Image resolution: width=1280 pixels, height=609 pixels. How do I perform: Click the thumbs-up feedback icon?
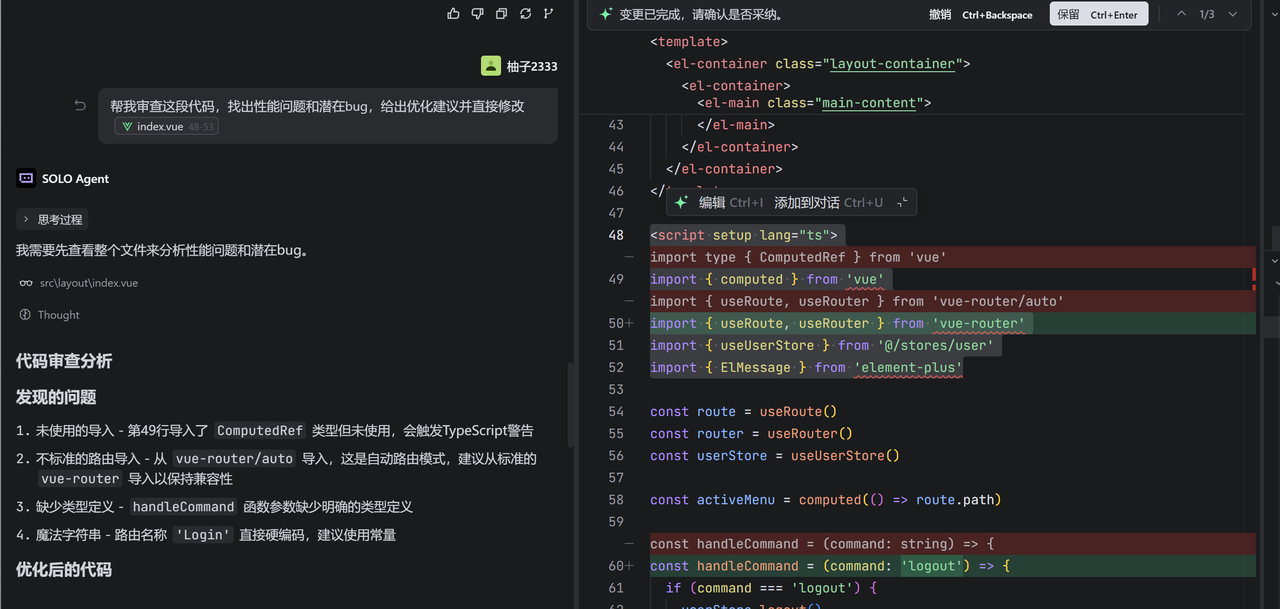[454, 13]
